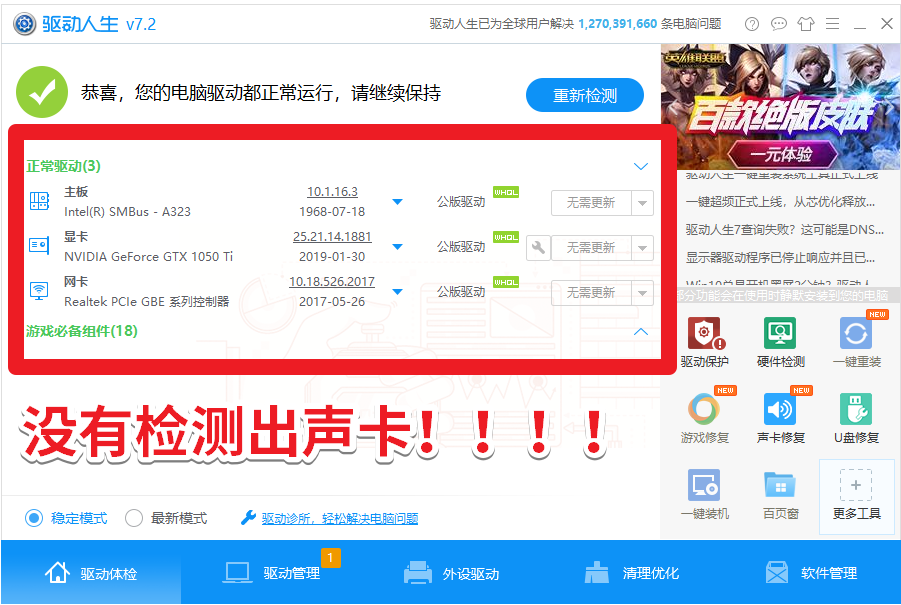901x605 pixels.
Task: Open the 驱动诊所，轻松解决电脑问题 link
Action: coord(340,518)
